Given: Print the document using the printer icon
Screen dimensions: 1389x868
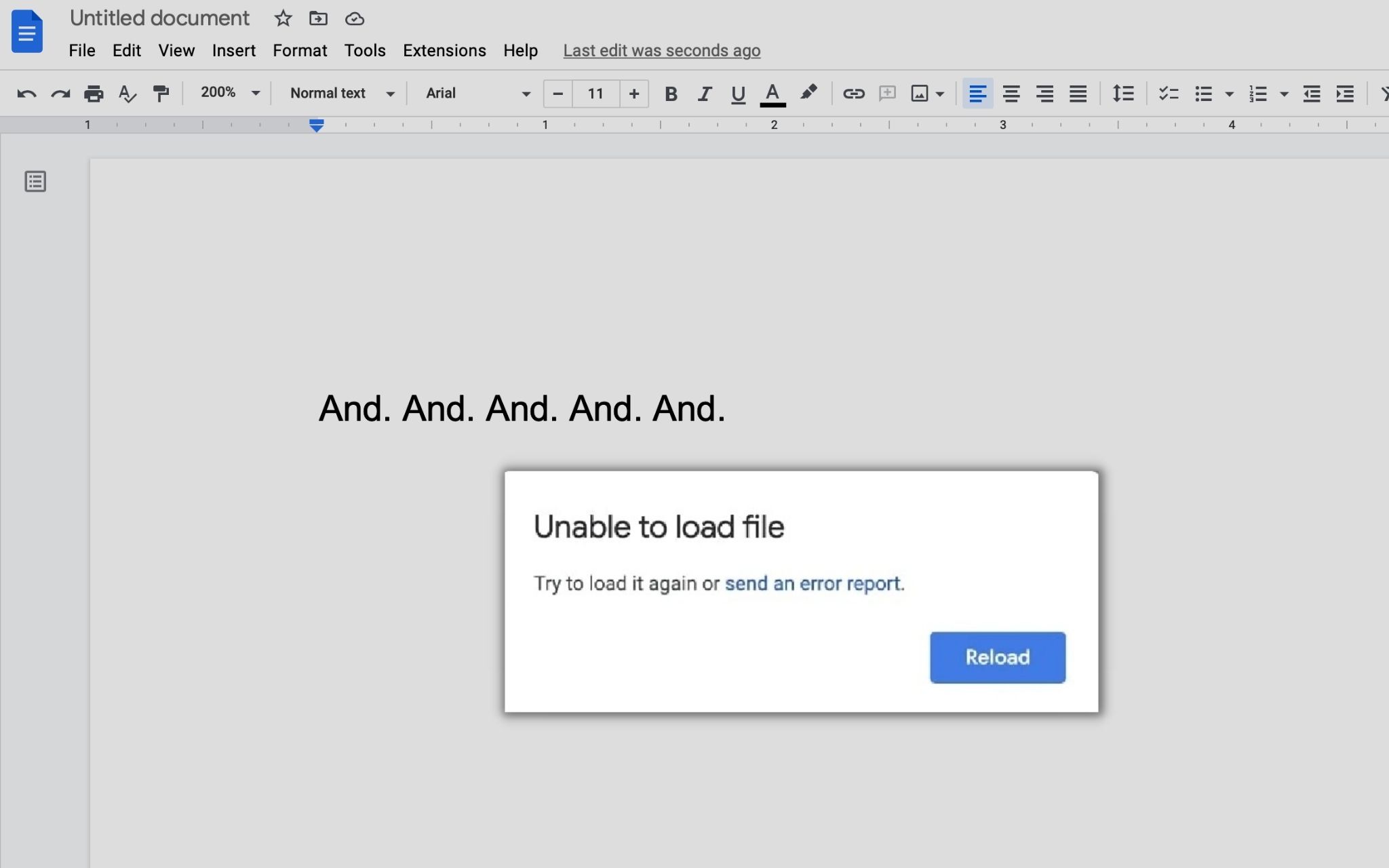Looking at the screenshot, I should (94, 94).
